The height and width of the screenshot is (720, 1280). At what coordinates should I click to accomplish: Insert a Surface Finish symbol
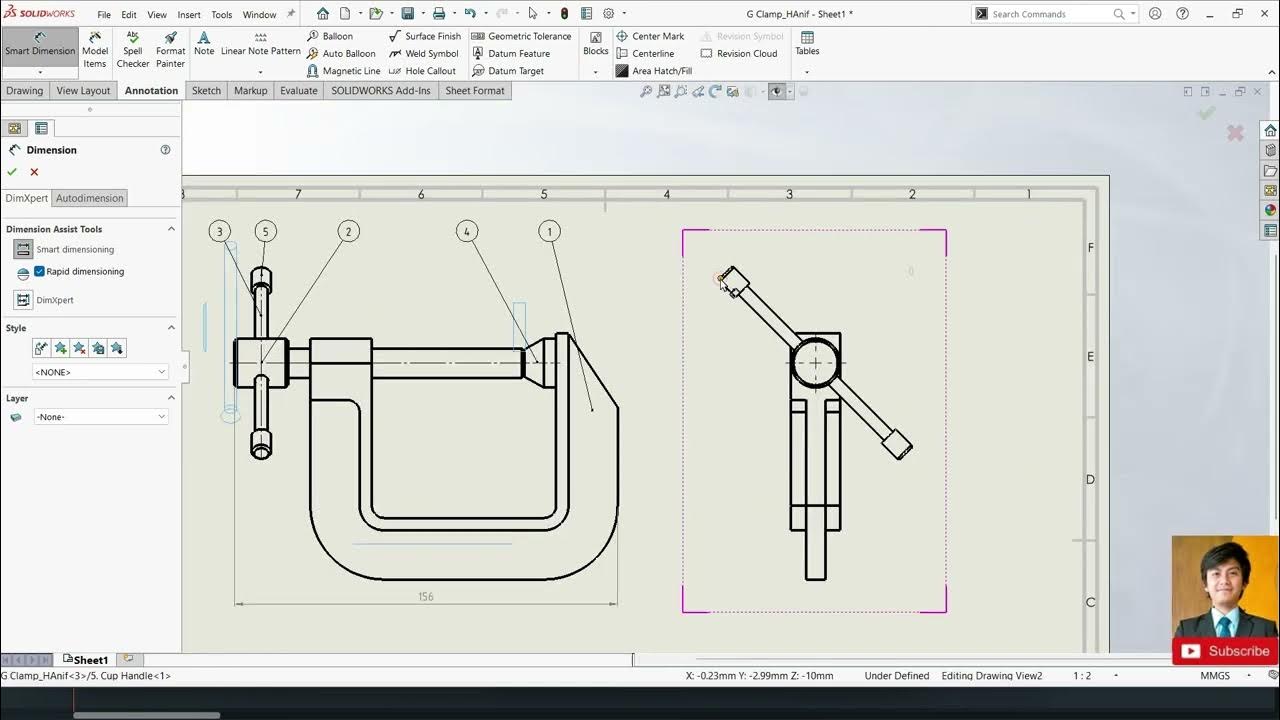(x=425, y=36)
